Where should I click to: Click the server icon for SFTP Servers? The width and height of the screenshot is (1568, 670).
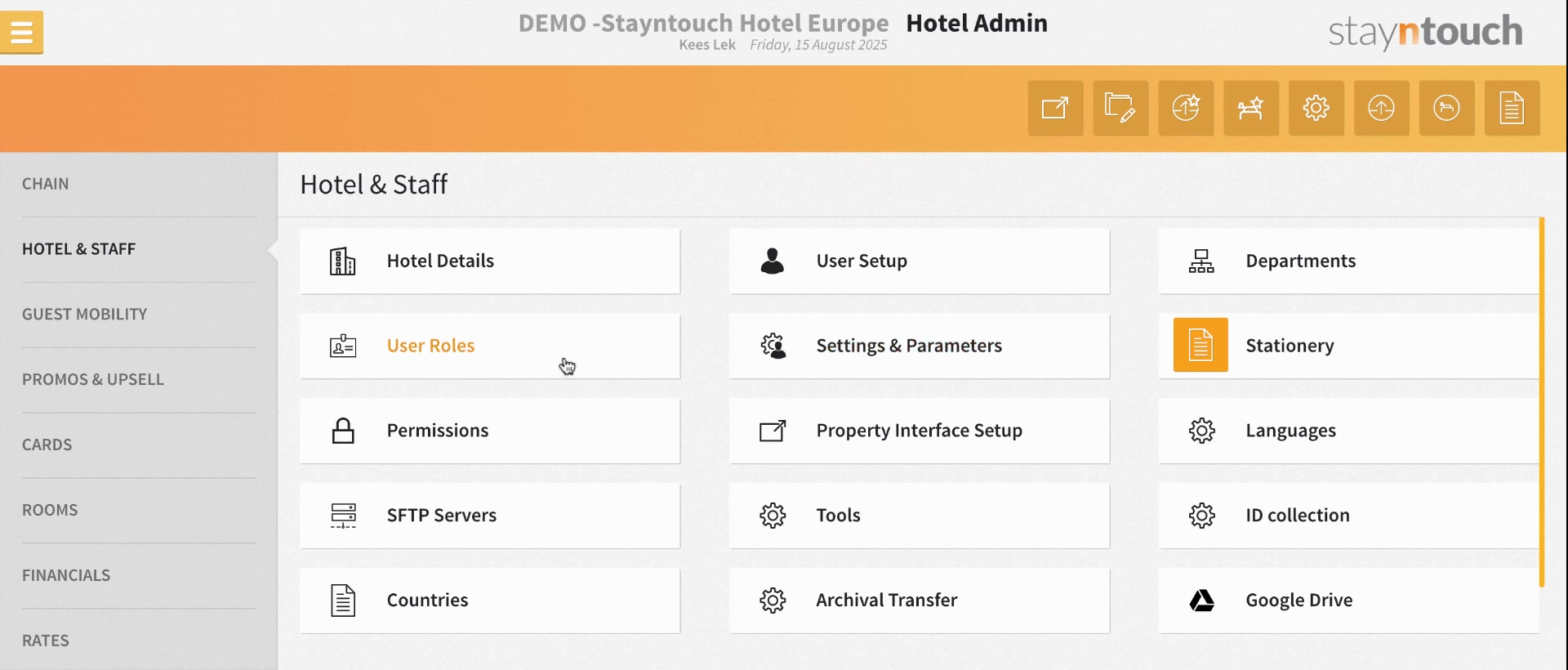[343, 516]
